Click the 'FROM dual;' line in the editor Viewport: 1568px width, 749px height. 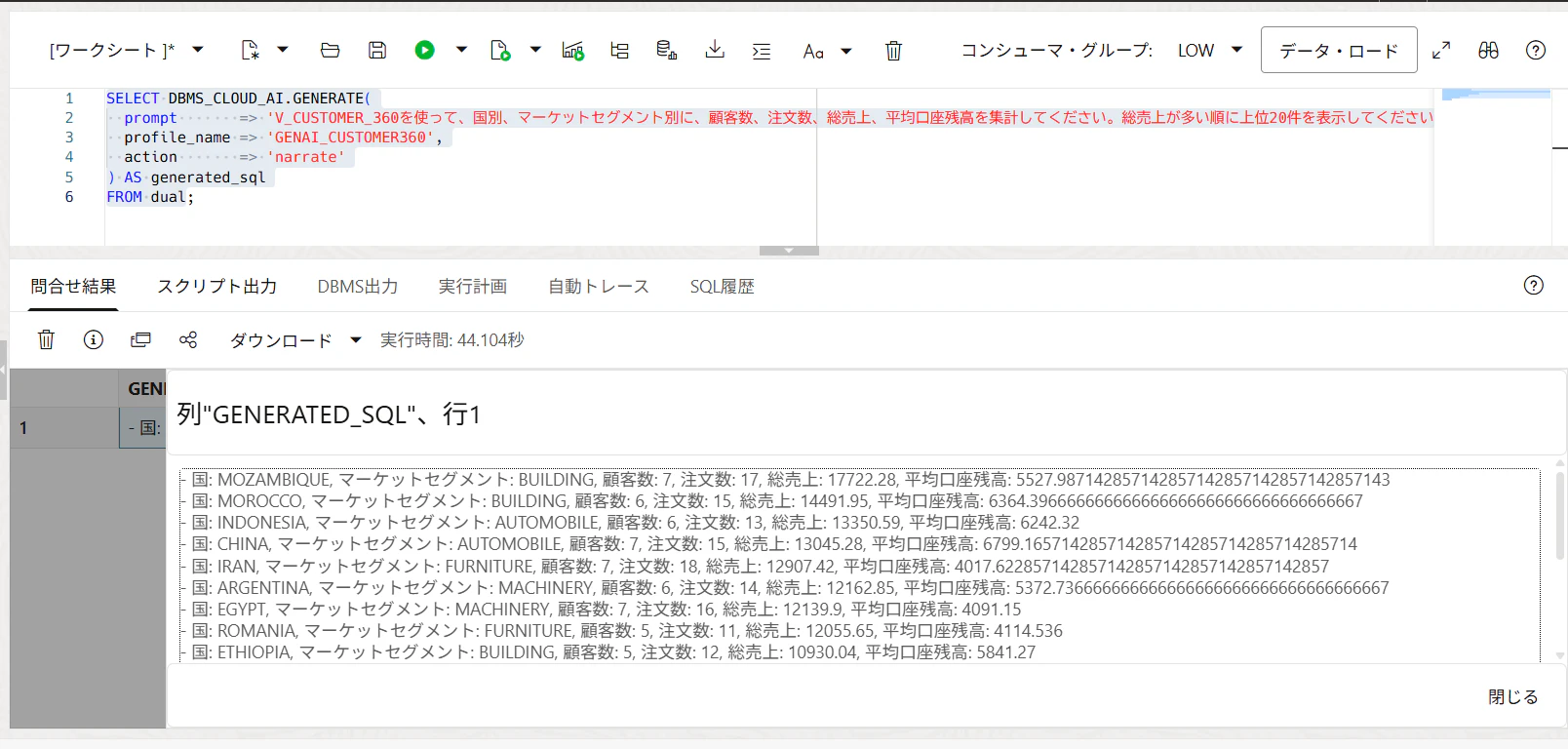[x=150, y=197]
